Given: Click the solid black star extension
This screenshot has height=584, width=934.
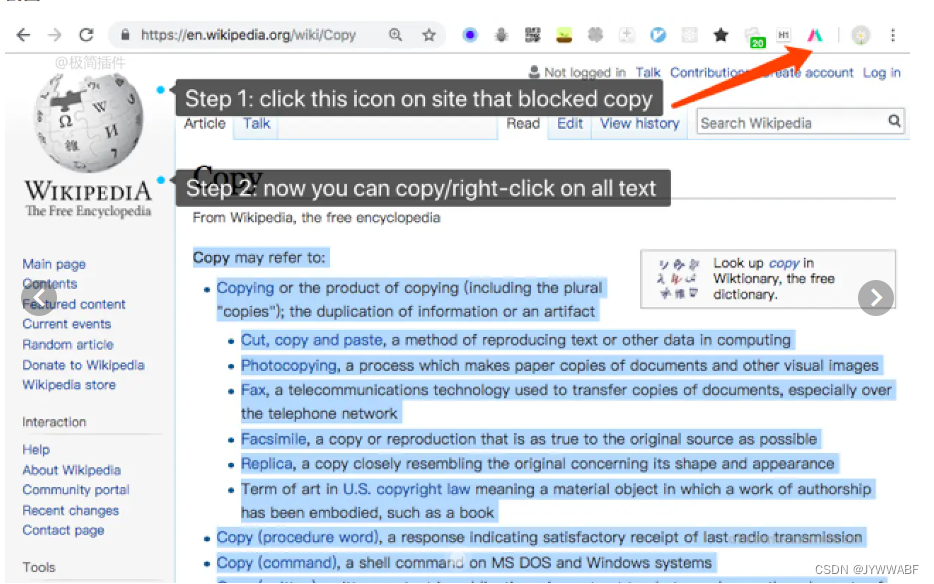Looking at the screenshot, I should pos(721,35).
